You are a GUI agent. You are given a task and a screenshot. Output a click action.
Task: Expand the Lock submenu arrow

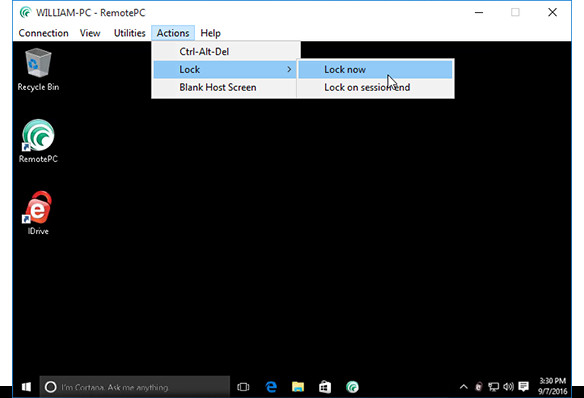[289, 70]
